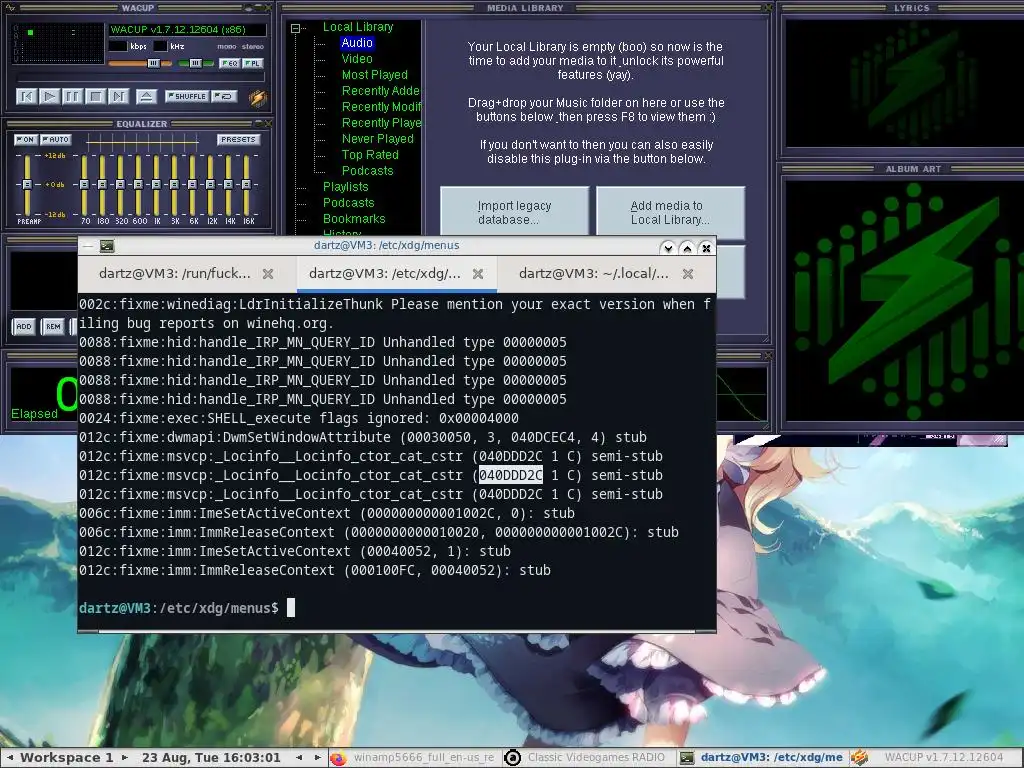Click the terminal up-arrow title bar button

pyautogui.click(x=687, y=248)
